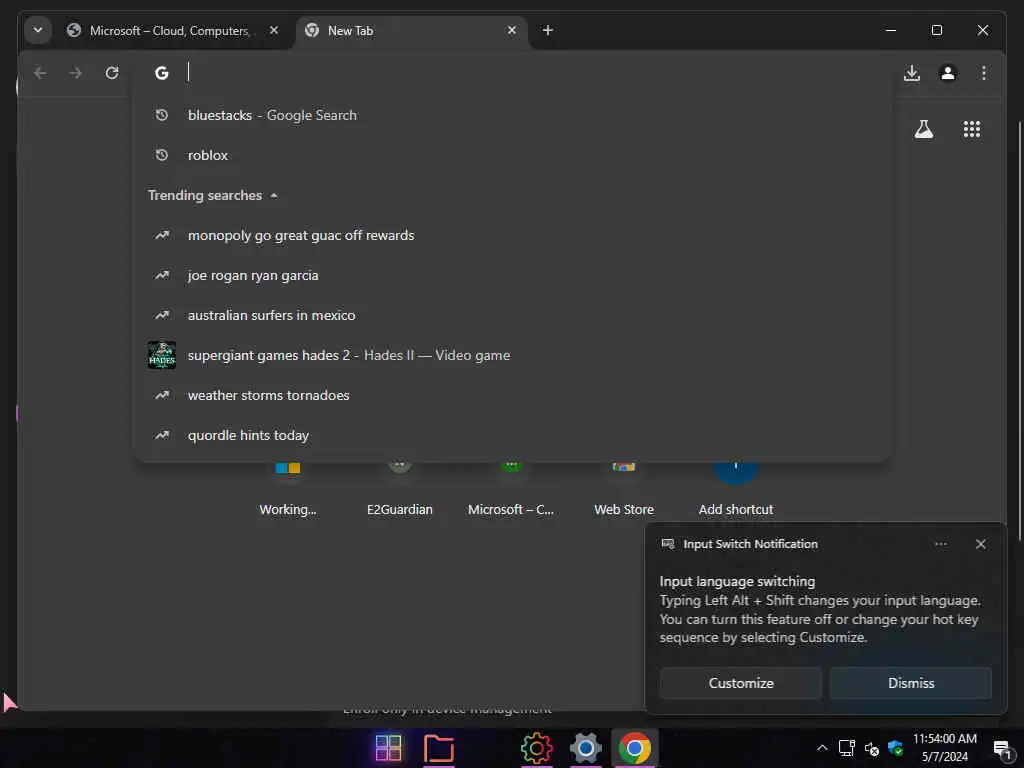Select monopoly go great guac off rewards

point(512,235)
